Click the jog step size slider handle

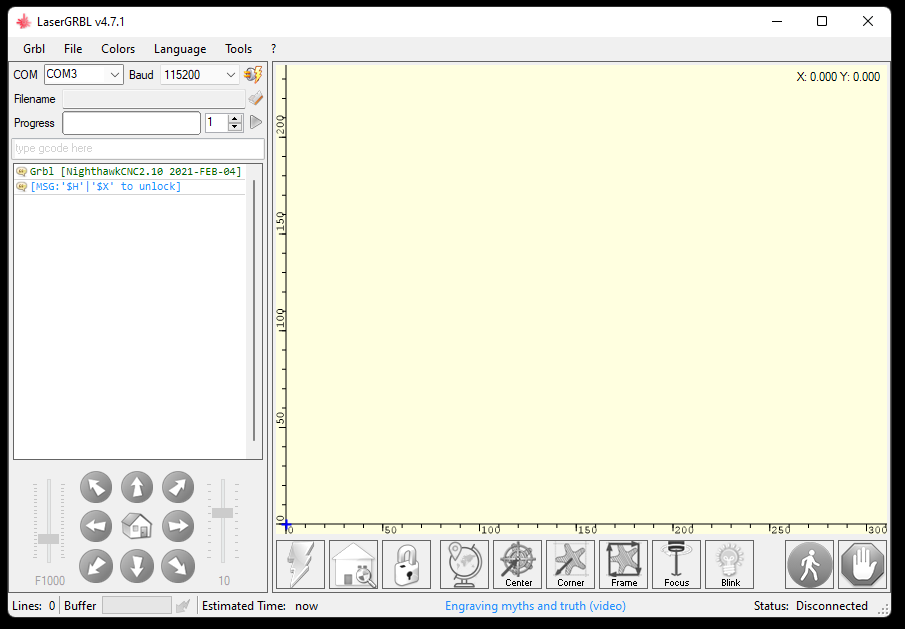click(223, 512)
